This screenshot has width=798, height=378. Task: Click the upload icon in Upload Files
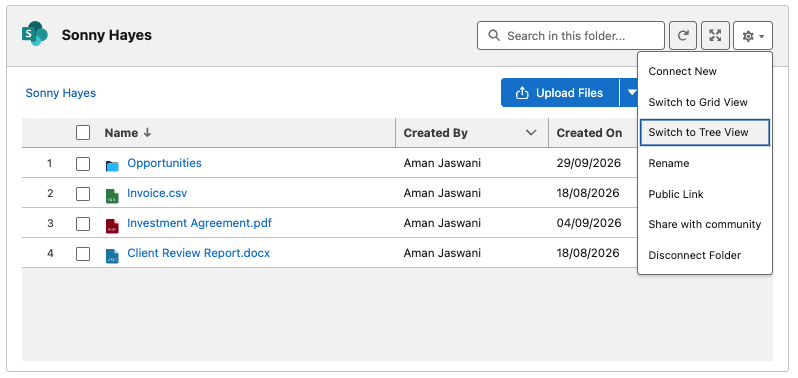[522, 93]
